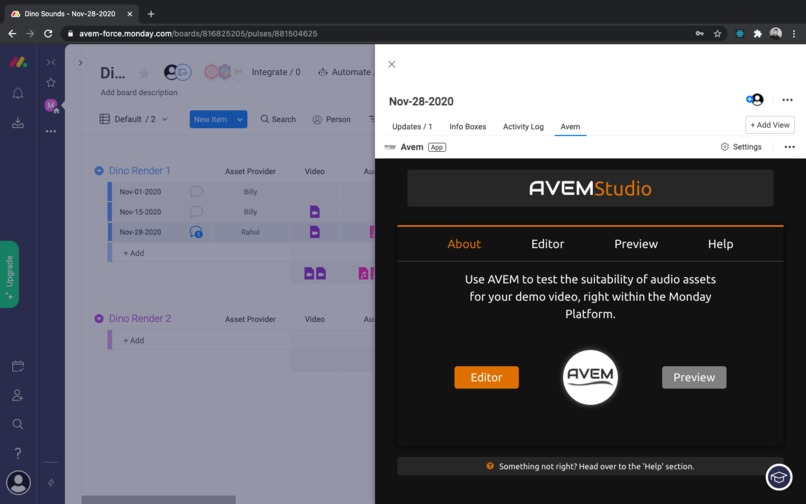The image size is (806, 504).
Task: Close the Nov-28-2020 item panel
Action: click(392, 64)
